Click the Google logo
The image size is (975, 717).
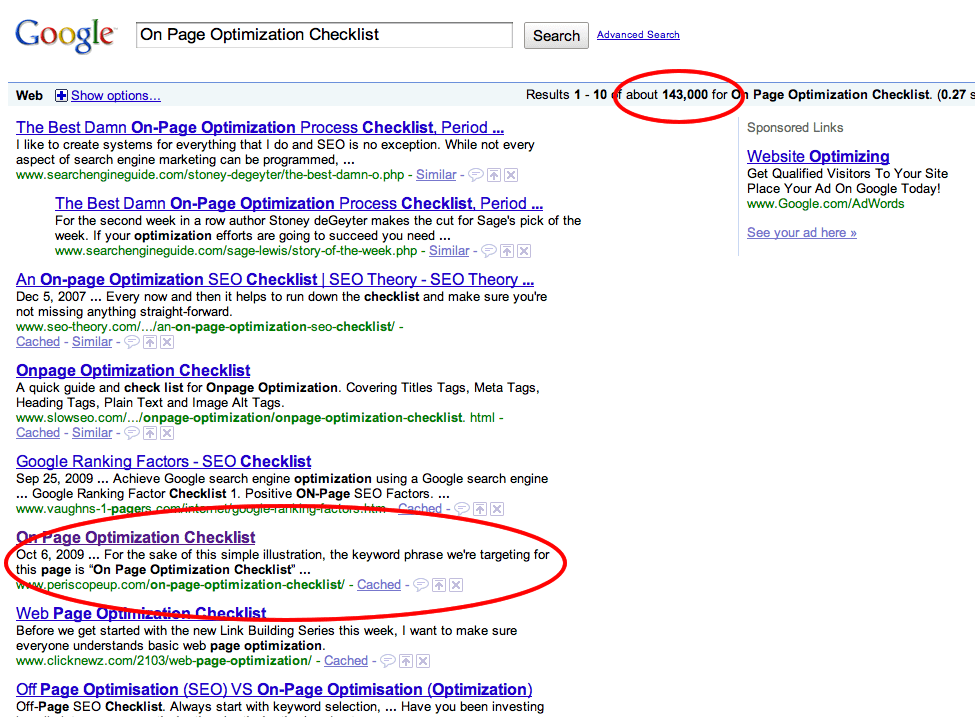[65, 35]
